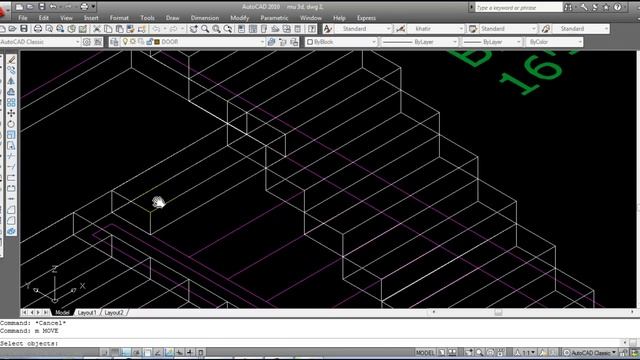Click the Save icon in standard toolbar

click(24, 29)
